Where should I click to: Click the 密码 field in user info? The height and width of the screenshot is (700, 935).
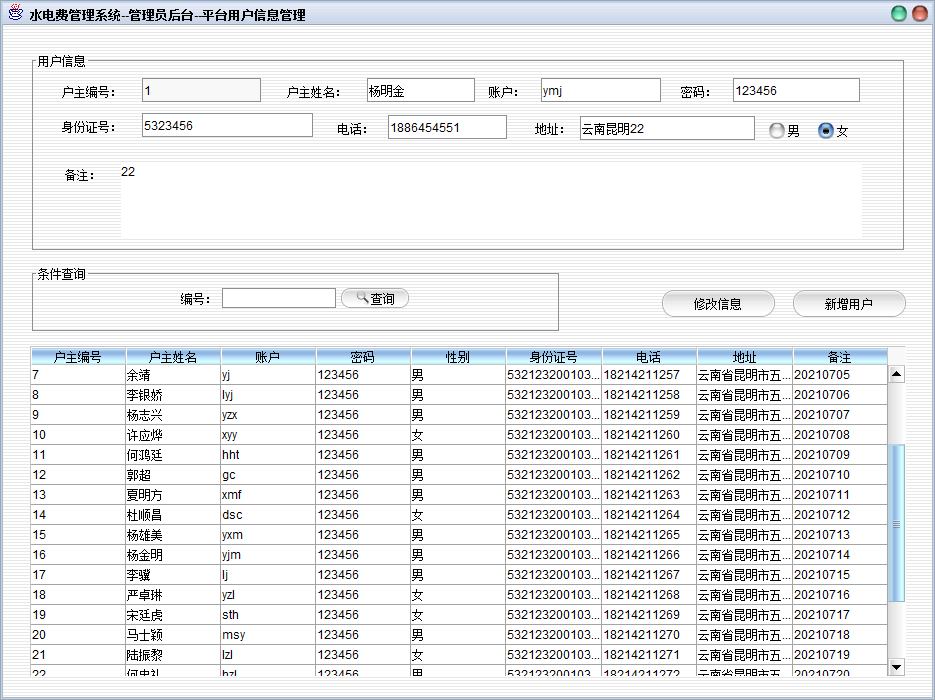point(796,91)
